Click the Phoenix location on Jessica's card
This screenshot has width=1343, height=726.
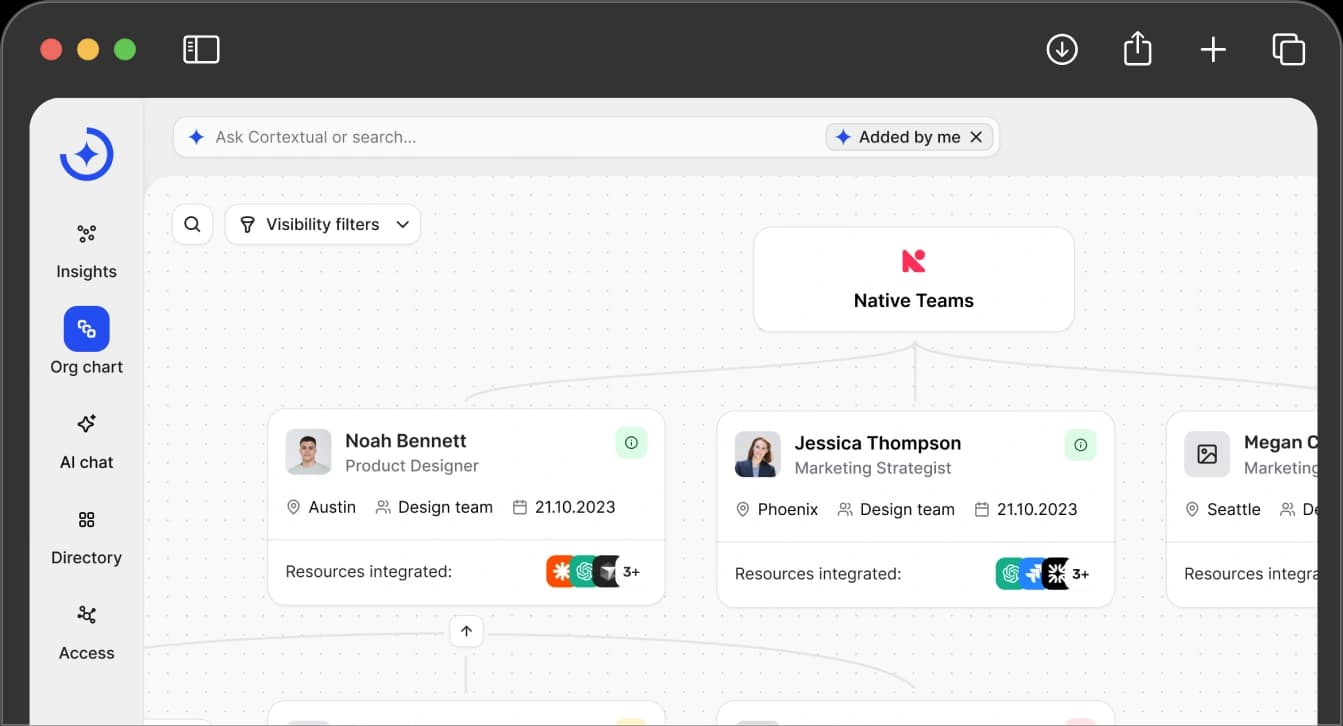point(777,509)
